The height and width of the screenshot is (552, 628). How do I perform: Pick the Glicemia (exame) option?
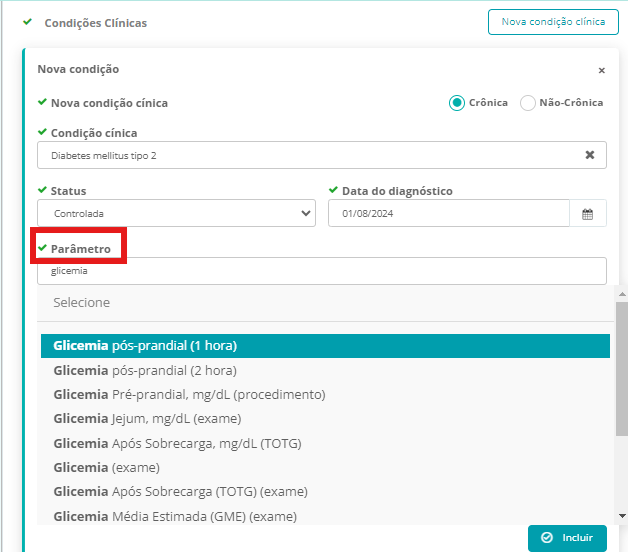point(325,467)
